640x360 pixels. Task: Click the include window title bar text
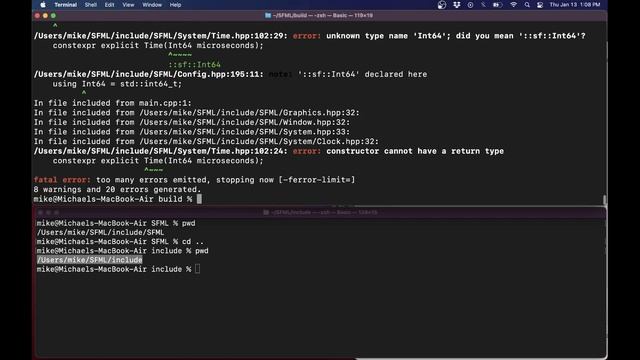tap(324, 212)
